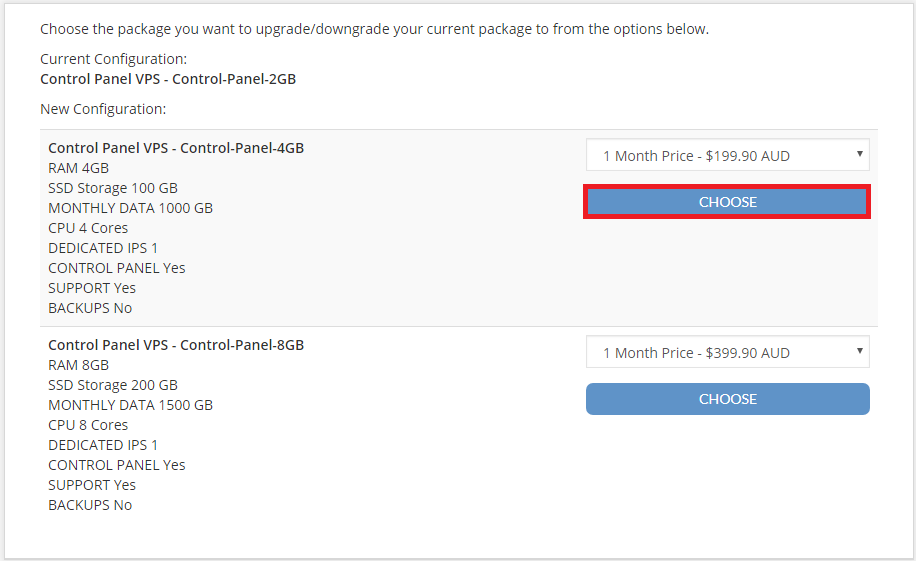
Task: Click the BACKUPS No line of the 8GB package
Action: coord(90,505)
